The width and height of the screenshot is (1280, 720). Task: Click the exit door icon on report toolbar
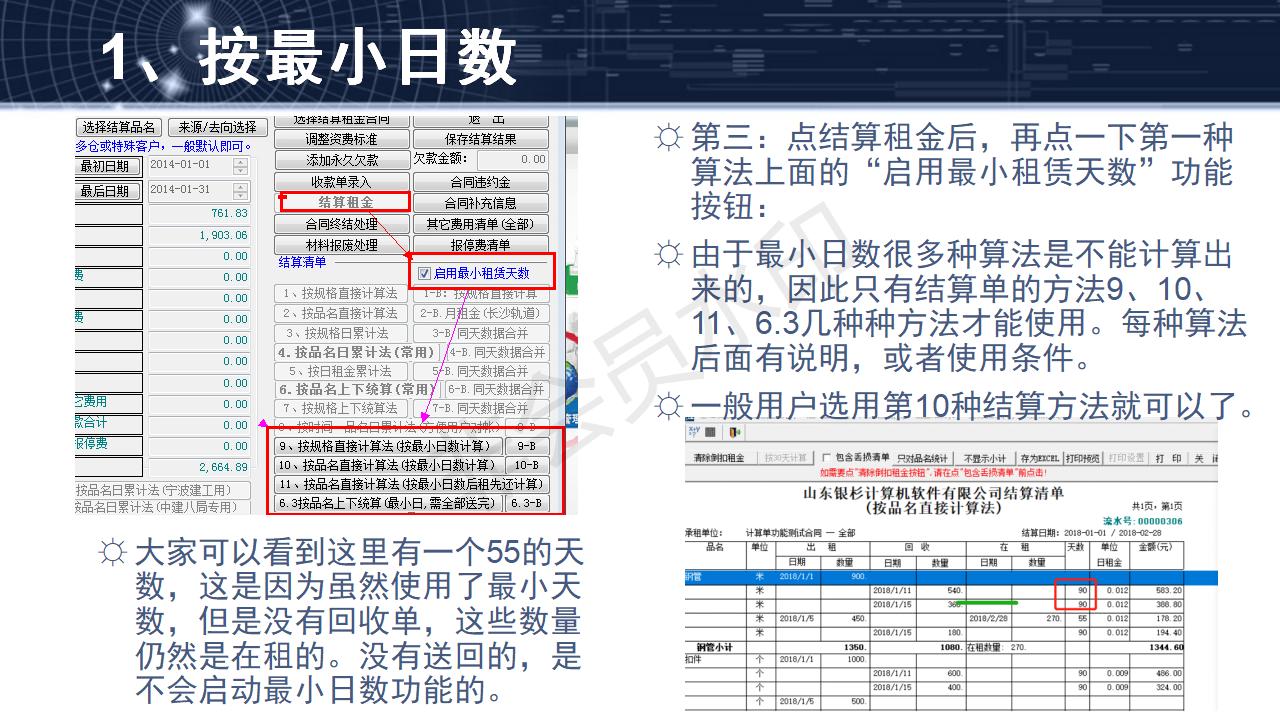[x=733, y=431]
